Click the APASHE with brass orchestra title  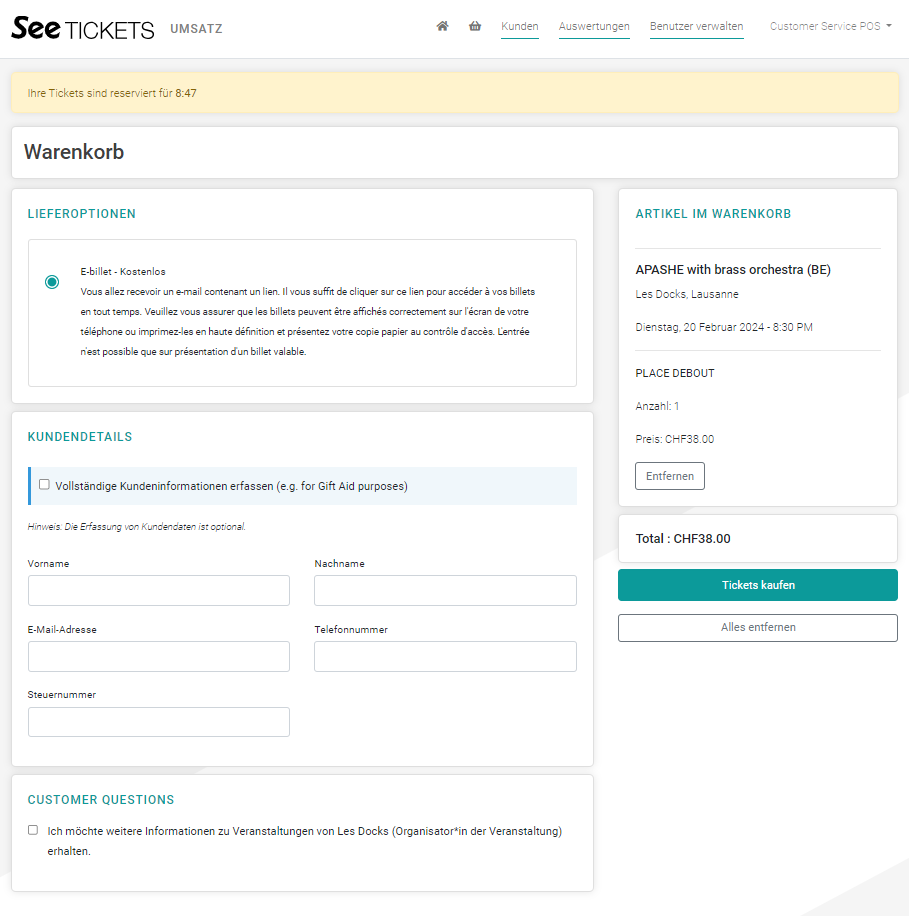point(733,270)
